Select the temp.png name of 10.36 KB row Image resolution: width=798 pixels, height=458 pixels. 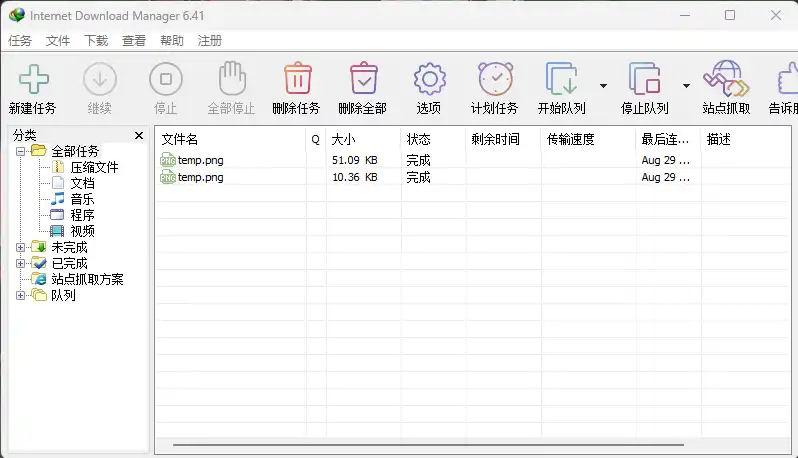pyautogui.click(x=201, y=177)
